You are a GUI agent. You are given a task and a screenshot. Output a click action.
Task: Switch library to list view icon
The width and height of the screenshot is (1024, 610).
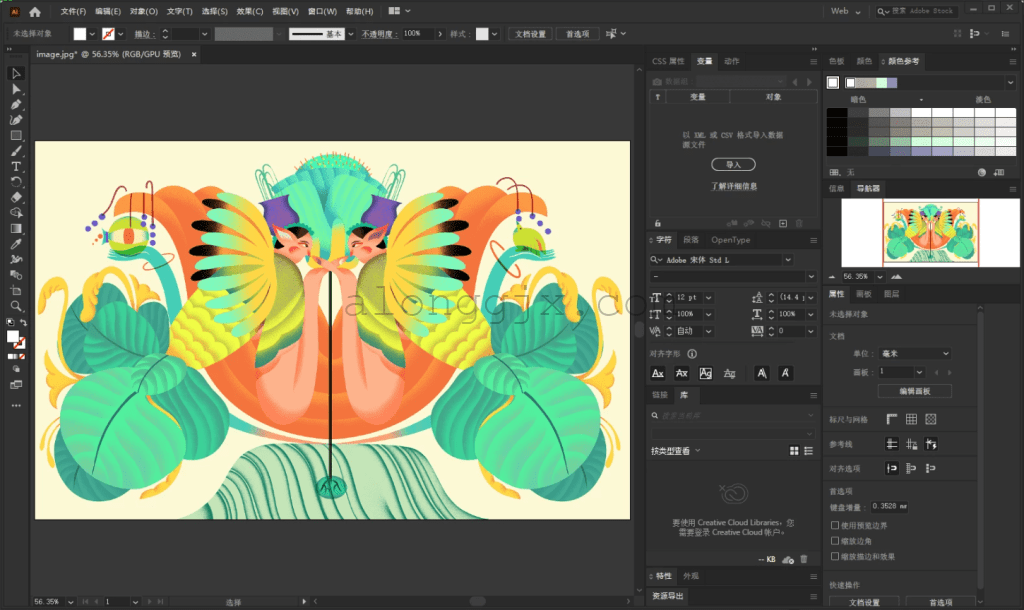coord(808,451)
